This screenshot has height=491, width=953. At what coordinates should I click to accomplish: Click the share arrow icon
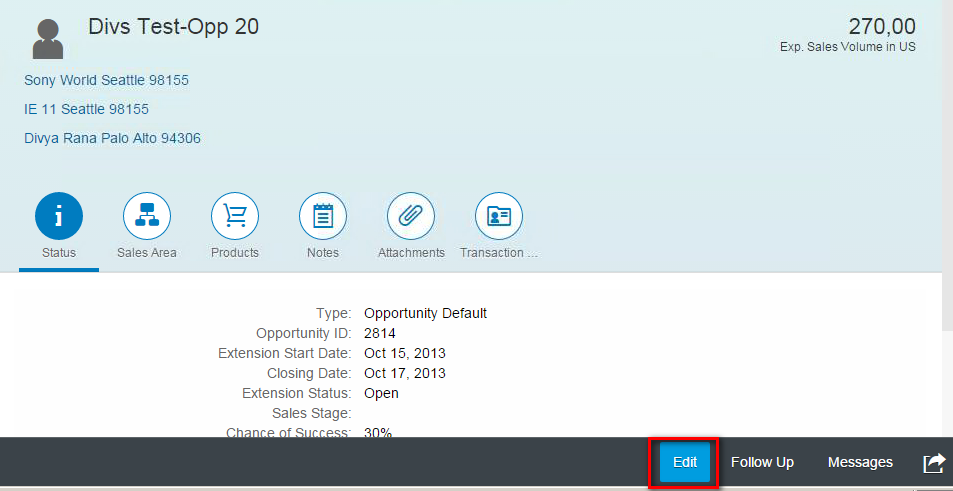[934, 463]
